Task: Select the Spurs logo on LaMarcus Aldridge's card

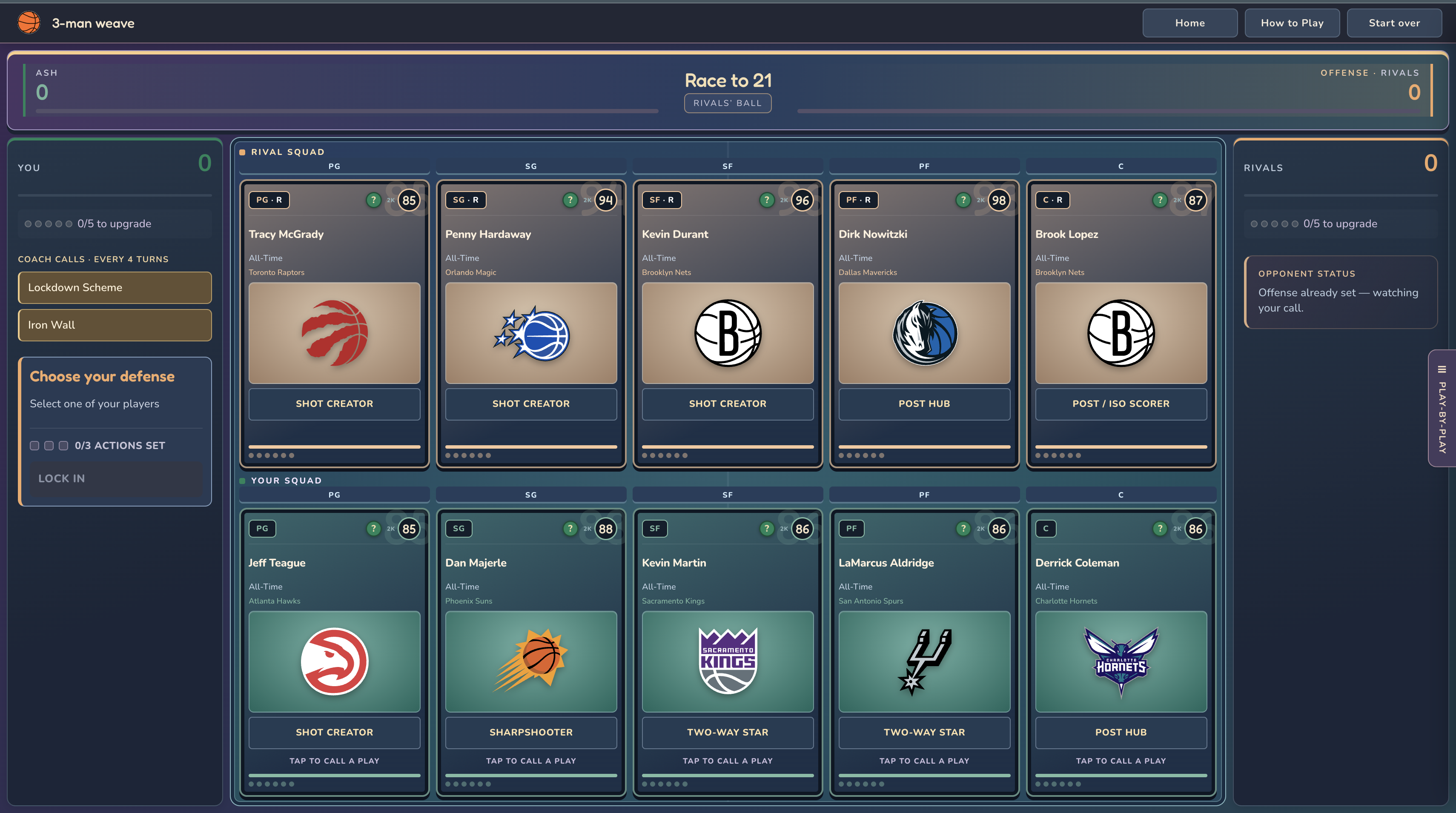Action: (925, 661)
